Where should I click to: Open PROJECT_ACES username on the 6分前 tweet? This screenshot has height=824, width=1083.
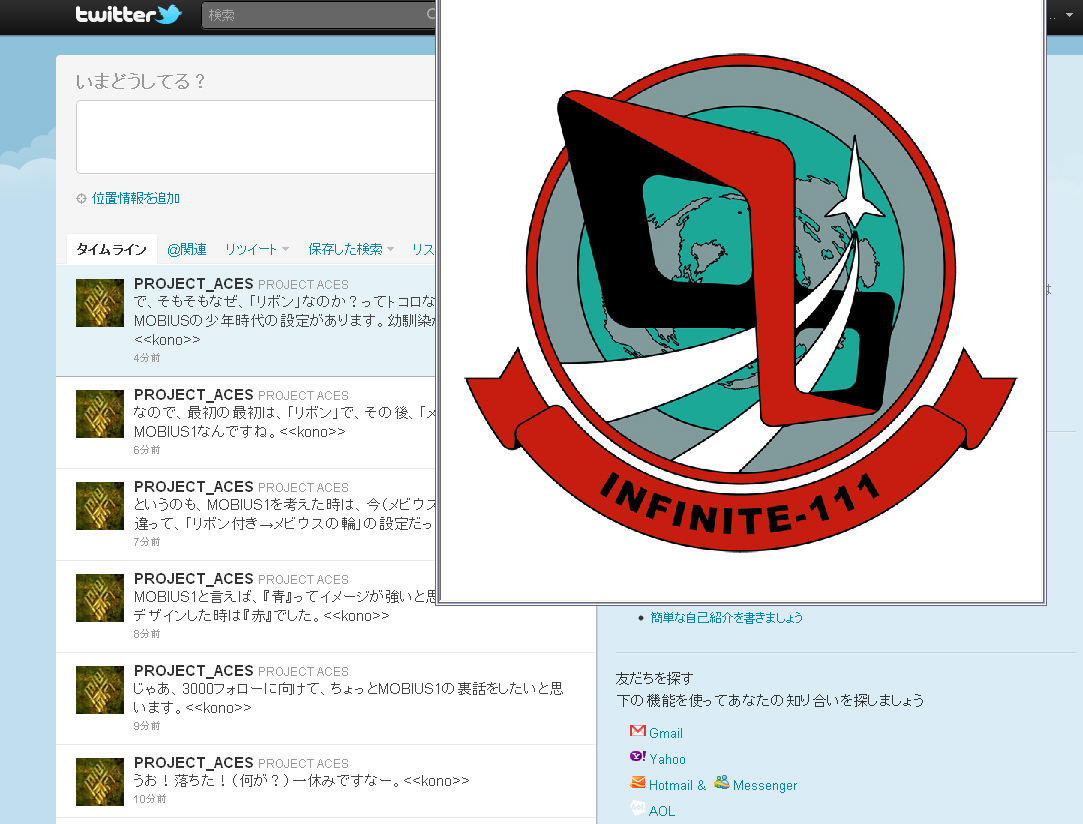193,395
